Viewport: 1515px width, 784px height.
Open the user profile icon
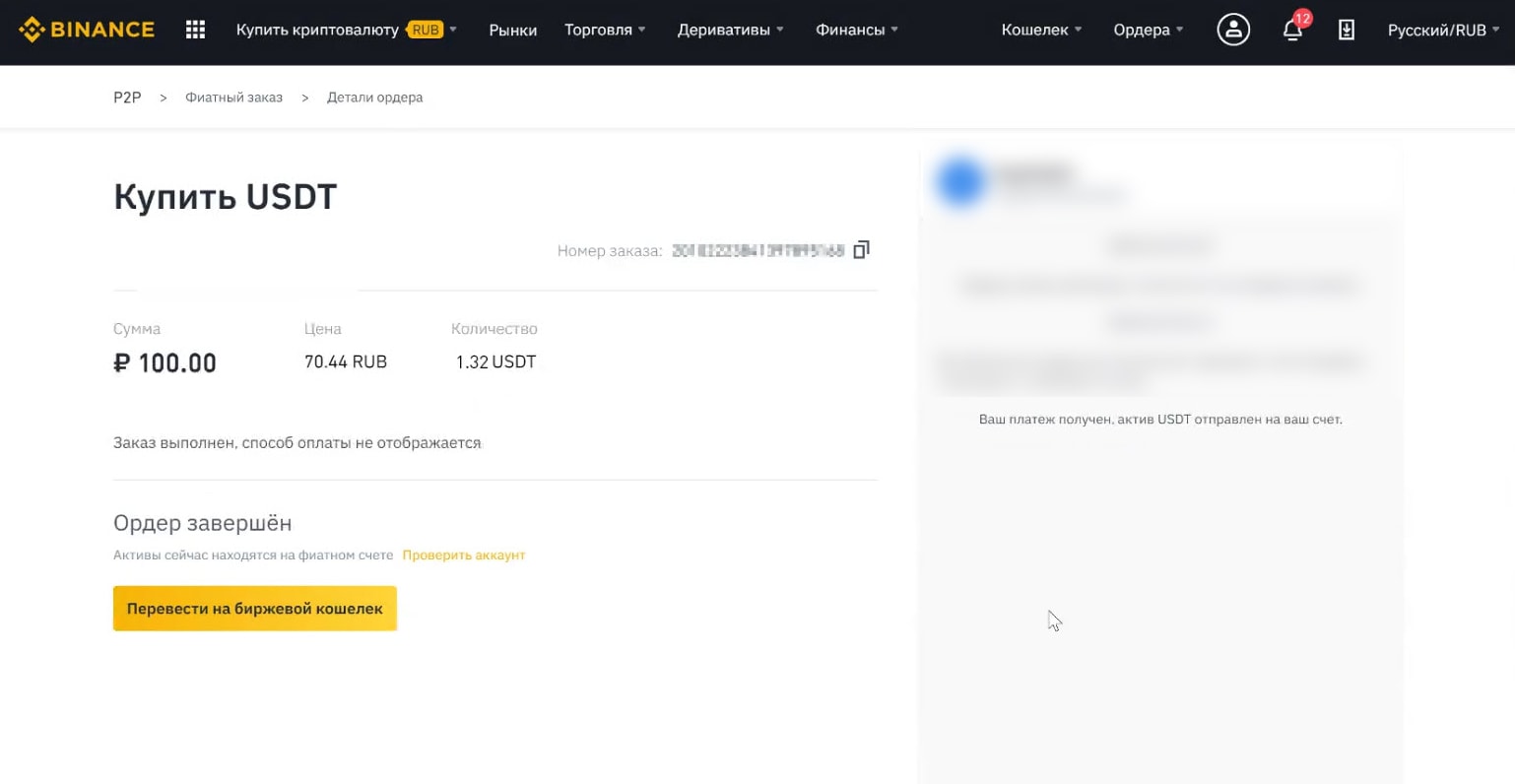point(1233,30)
